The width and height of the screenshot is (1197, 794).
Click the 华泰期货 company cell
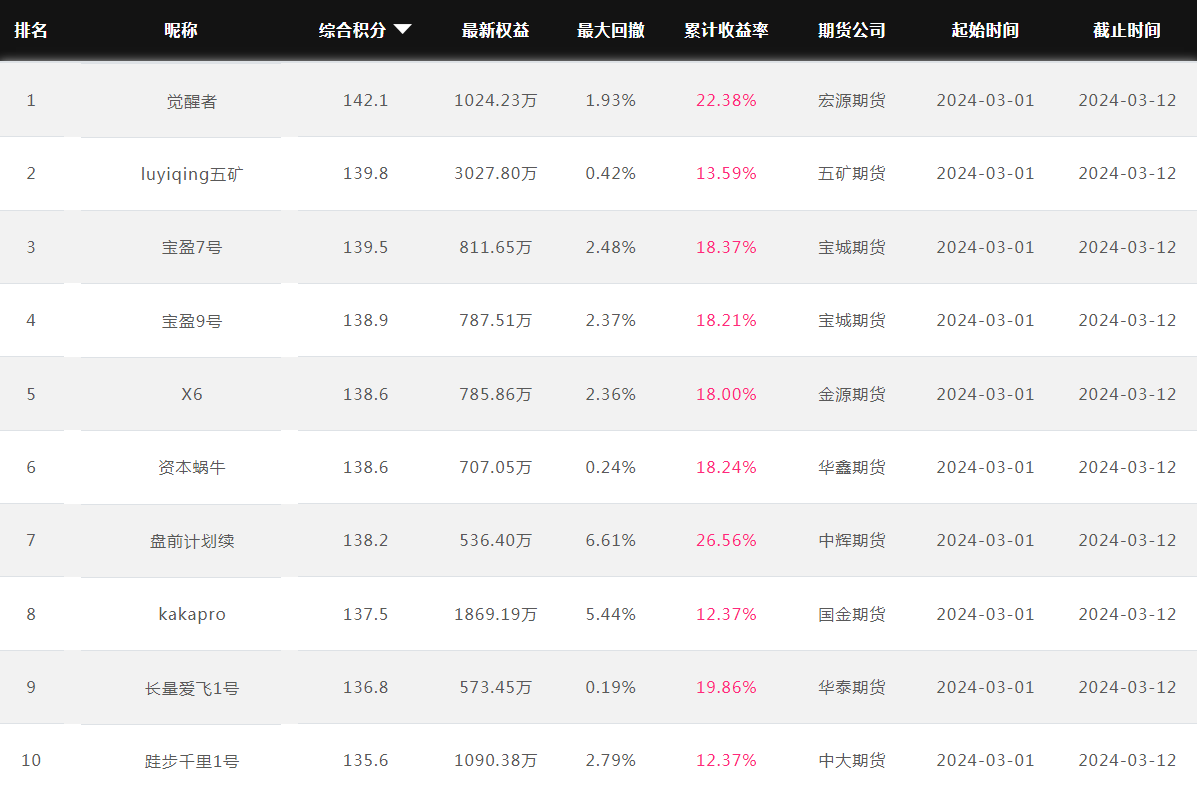click(x=852, y=687)
